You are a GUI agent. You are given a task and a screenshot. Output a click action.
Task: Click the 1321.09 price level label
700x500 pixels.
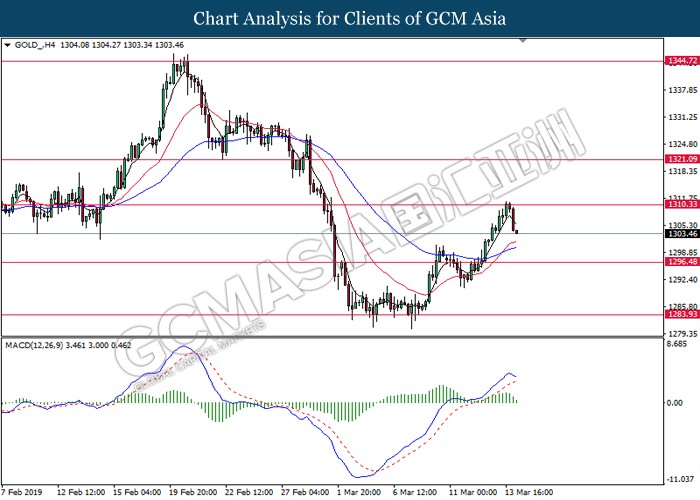click(682, 159)
